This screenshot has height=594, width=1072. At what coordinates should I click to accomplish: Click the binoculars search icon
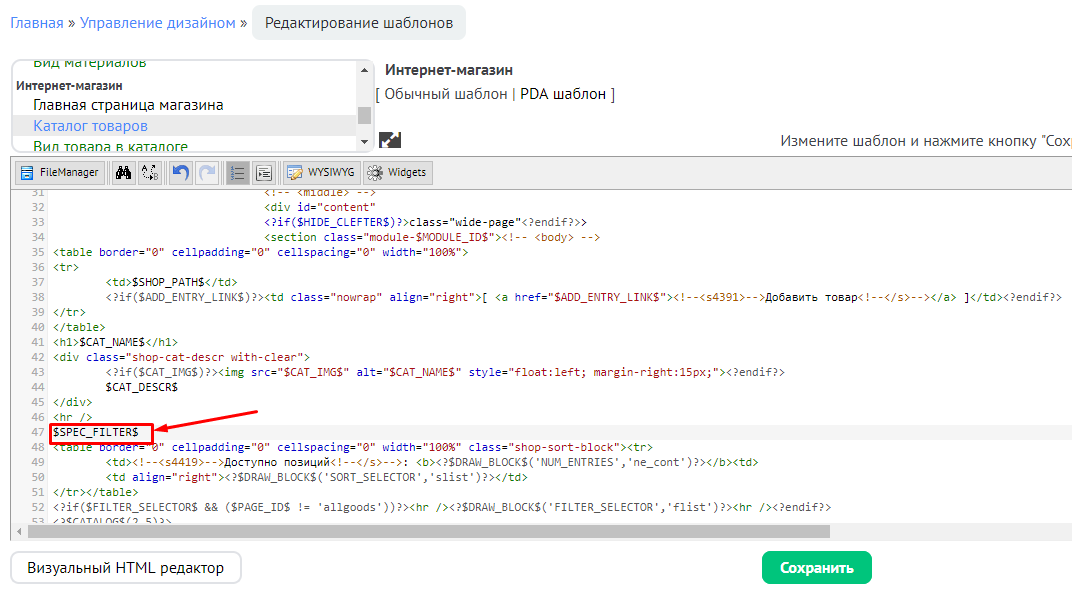click(x=123, y=172)
